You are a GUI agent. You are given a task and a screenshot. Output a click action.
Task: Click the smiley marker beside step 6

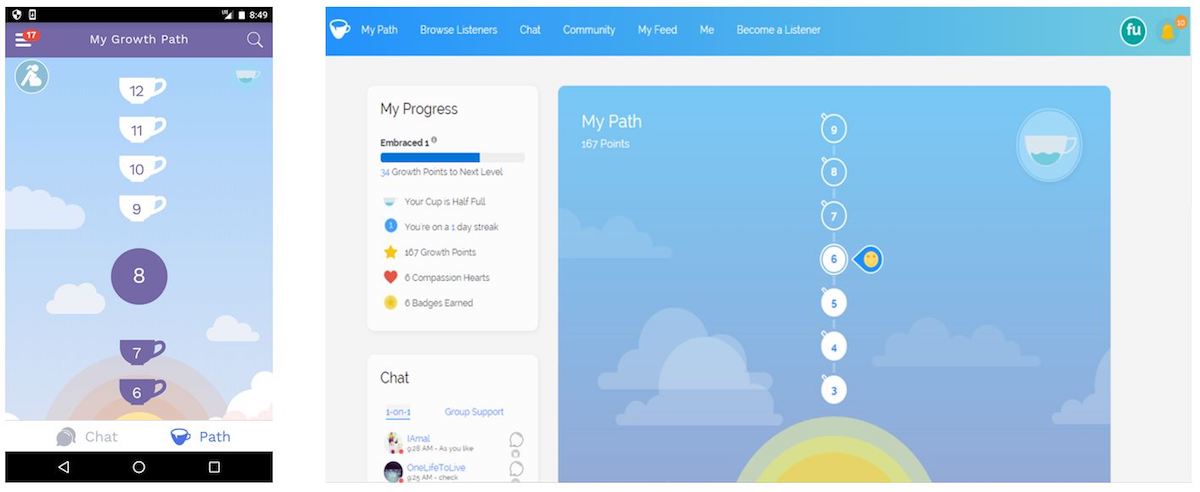pos(870,259)
